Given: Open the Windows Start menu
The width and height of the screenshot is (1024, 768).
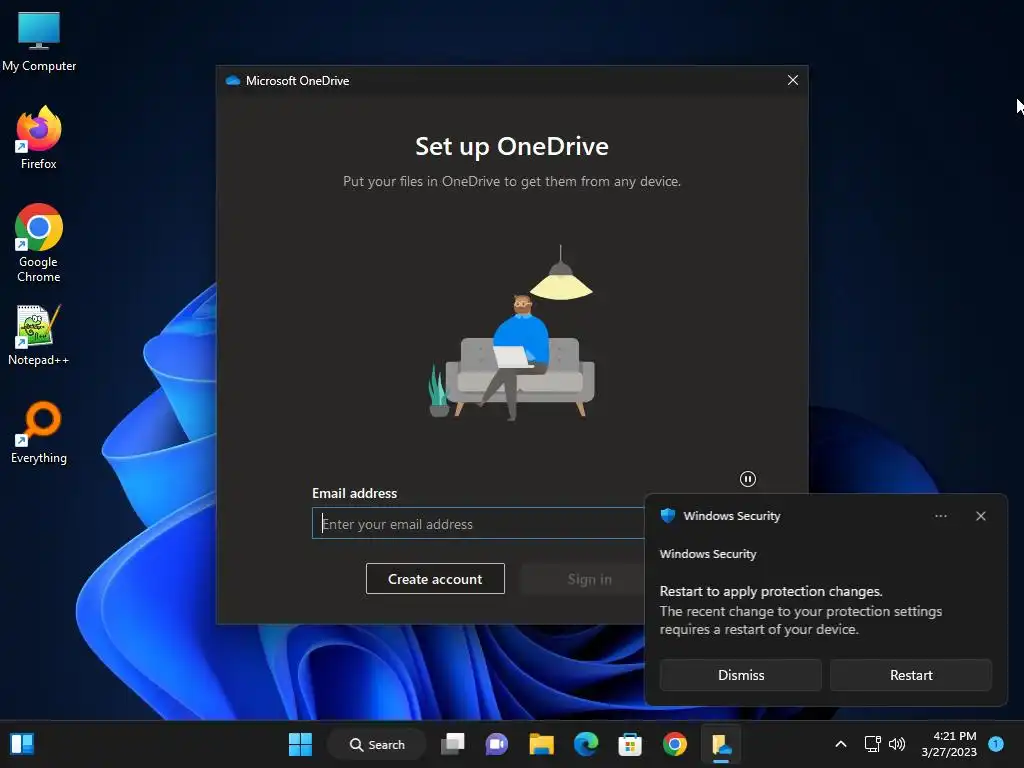Looking at the screenshot, I should (x=300, y=744).
